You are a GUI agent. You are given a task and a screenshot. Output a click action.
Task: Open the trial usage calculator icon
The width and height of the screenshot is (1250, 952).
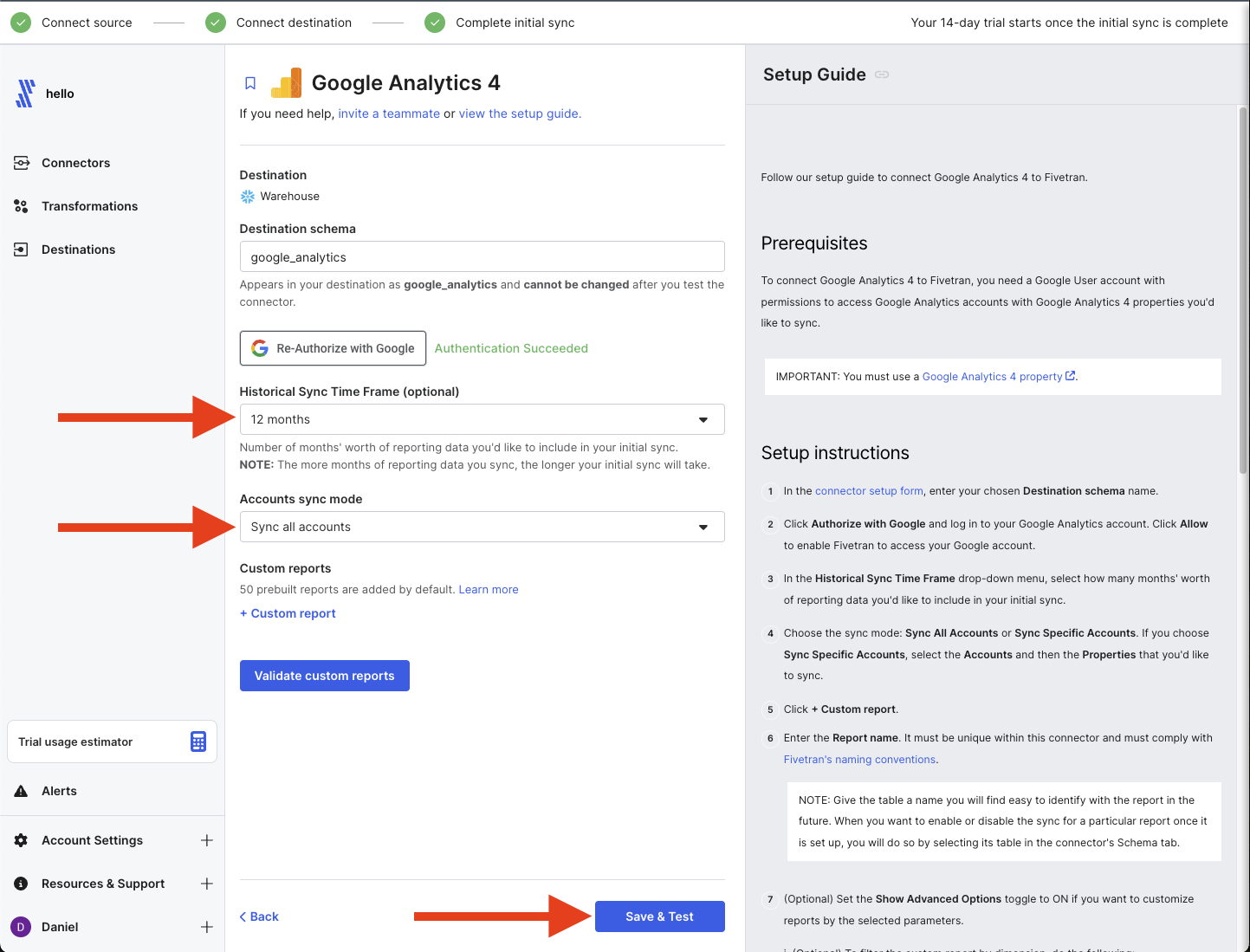click(x=198, y=742)
